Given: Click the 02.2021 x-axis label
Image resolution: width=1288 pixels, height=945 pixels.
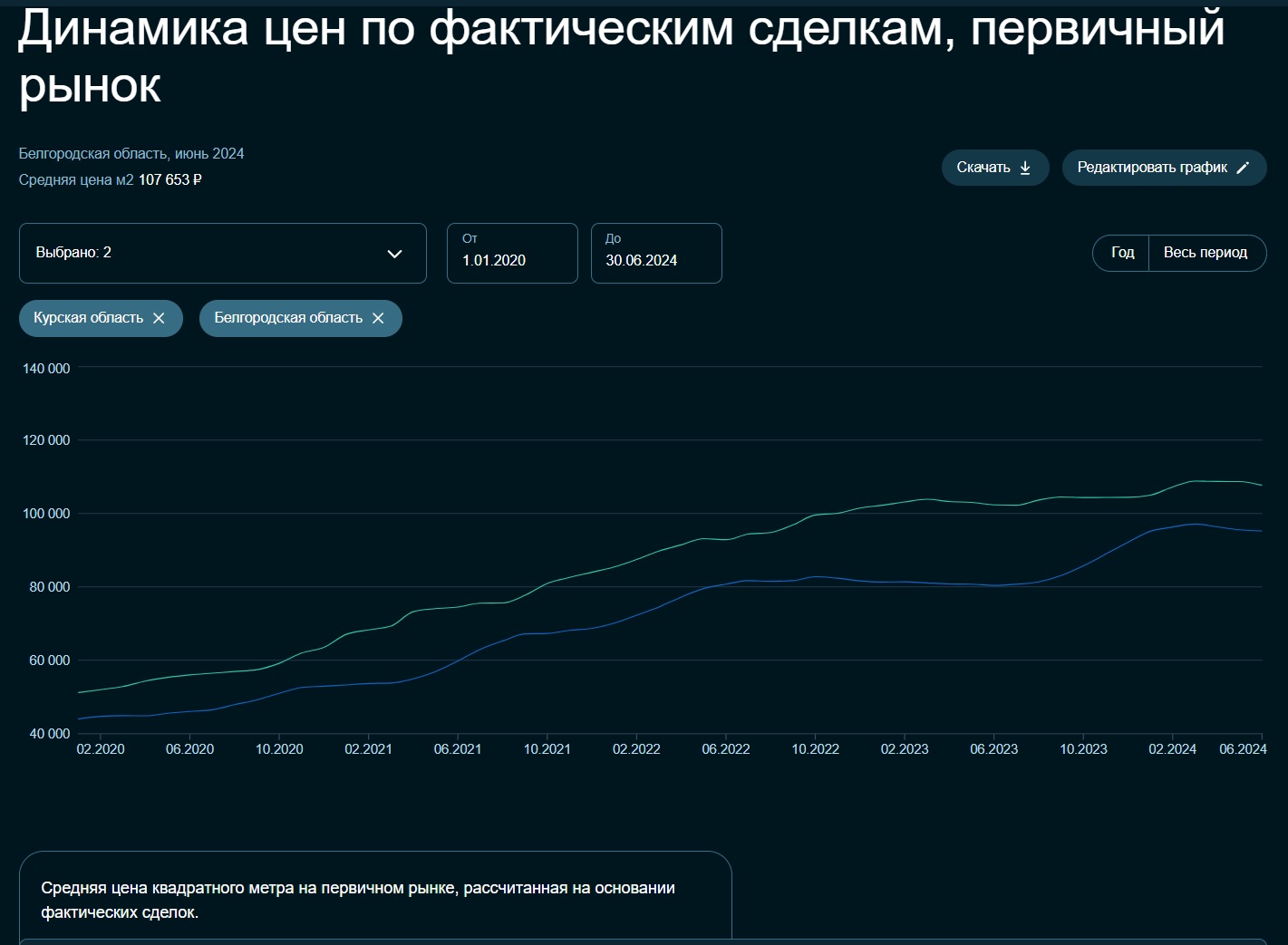Looking at the screenshot, I should (368, 749).
